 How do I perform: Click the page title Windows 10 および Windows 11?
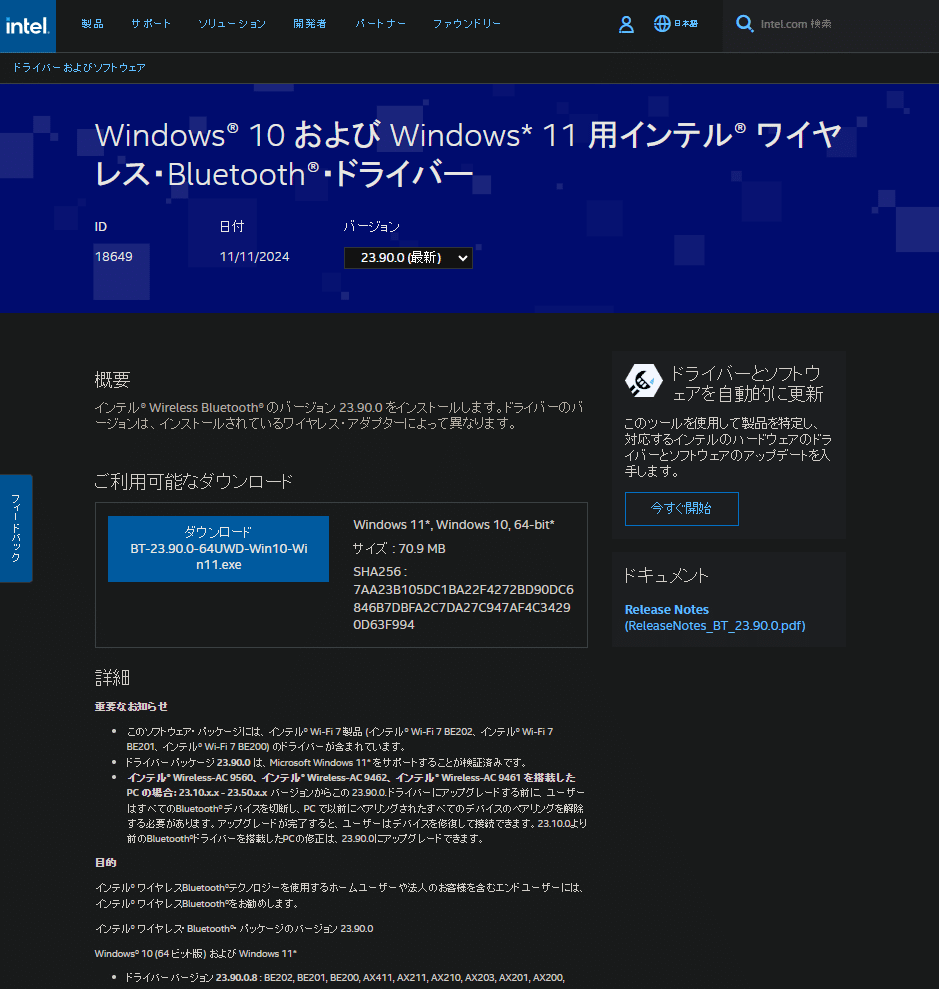(x=467, y=155)
